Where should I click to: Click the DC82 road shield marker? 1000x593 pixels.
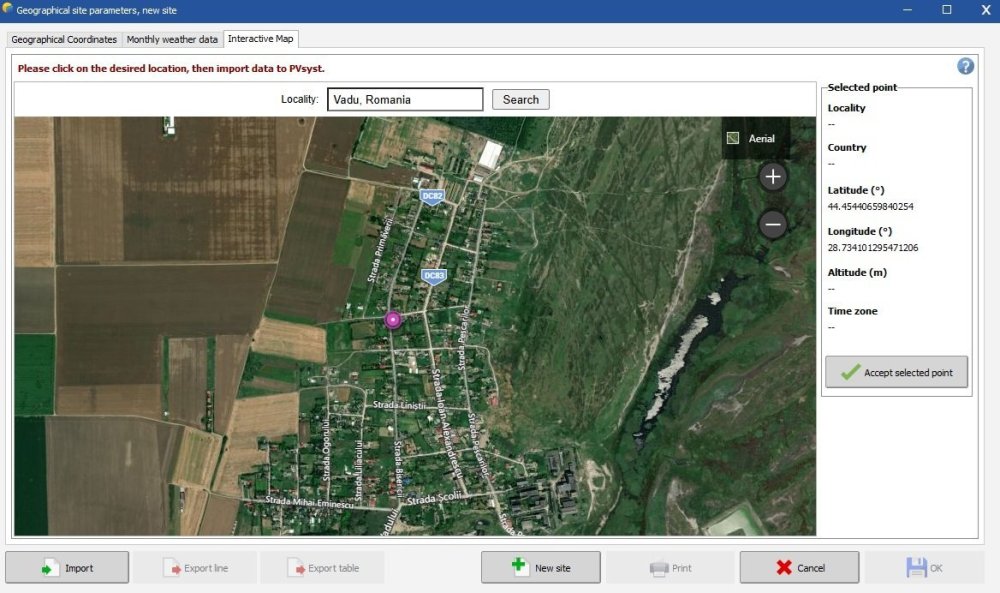click(432, 196)
